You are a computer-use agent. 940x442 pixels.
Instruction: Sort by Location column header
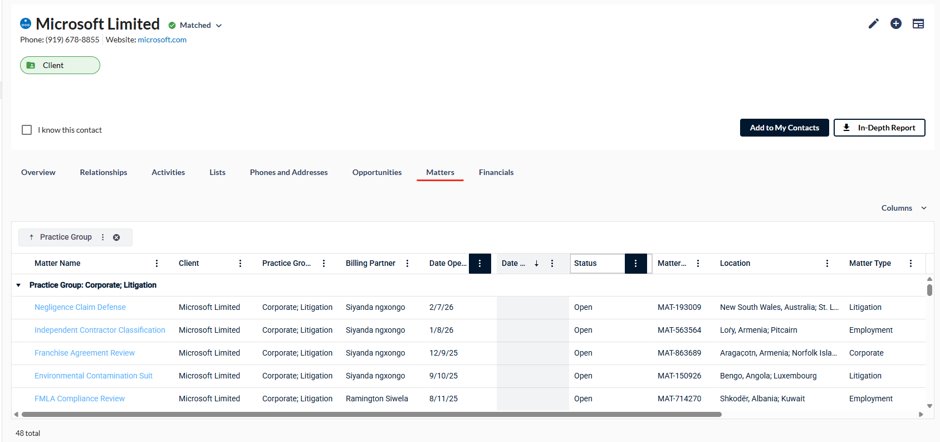coord(735,263)
